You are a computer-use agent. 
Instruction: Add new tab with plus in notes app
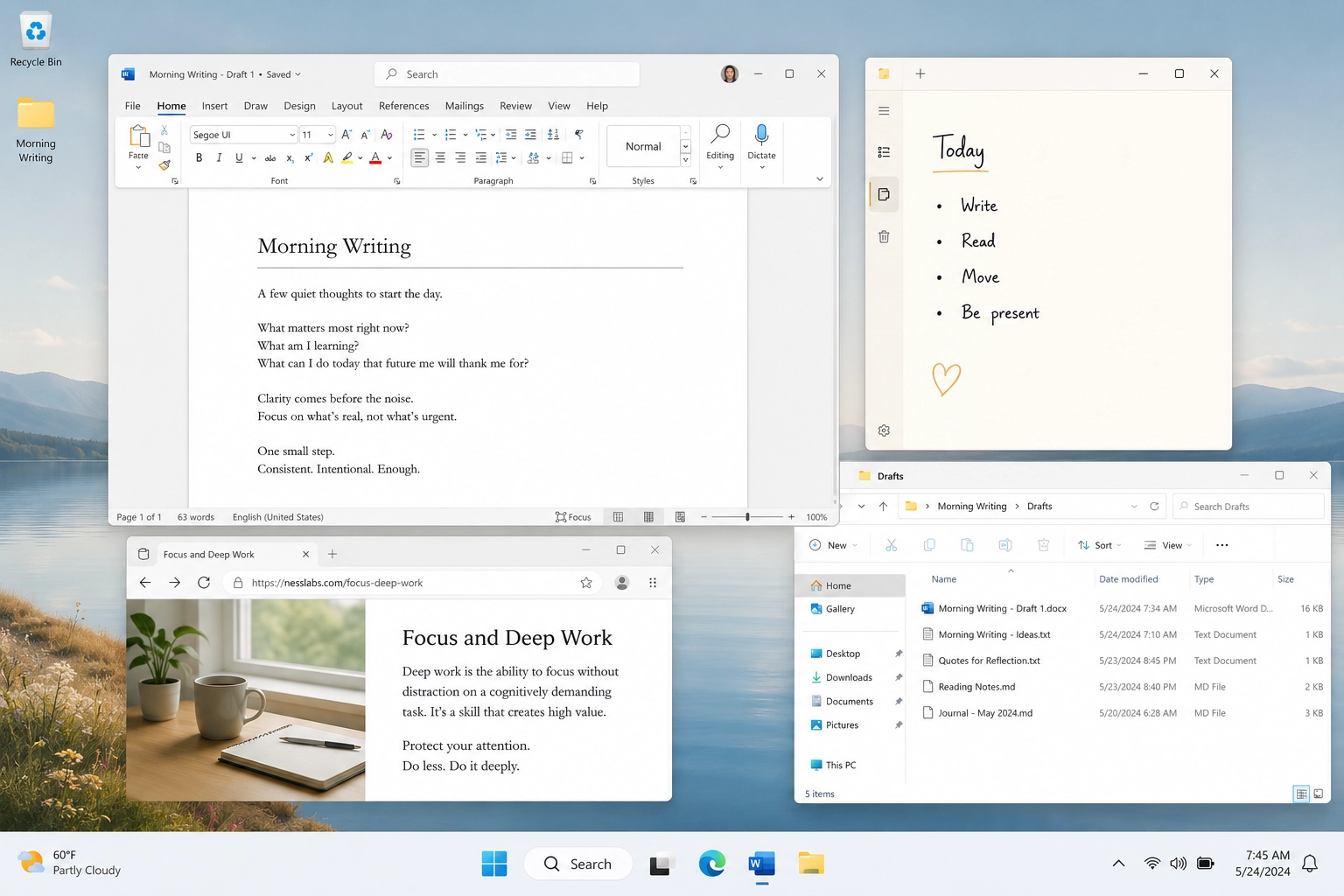point(920,73)
